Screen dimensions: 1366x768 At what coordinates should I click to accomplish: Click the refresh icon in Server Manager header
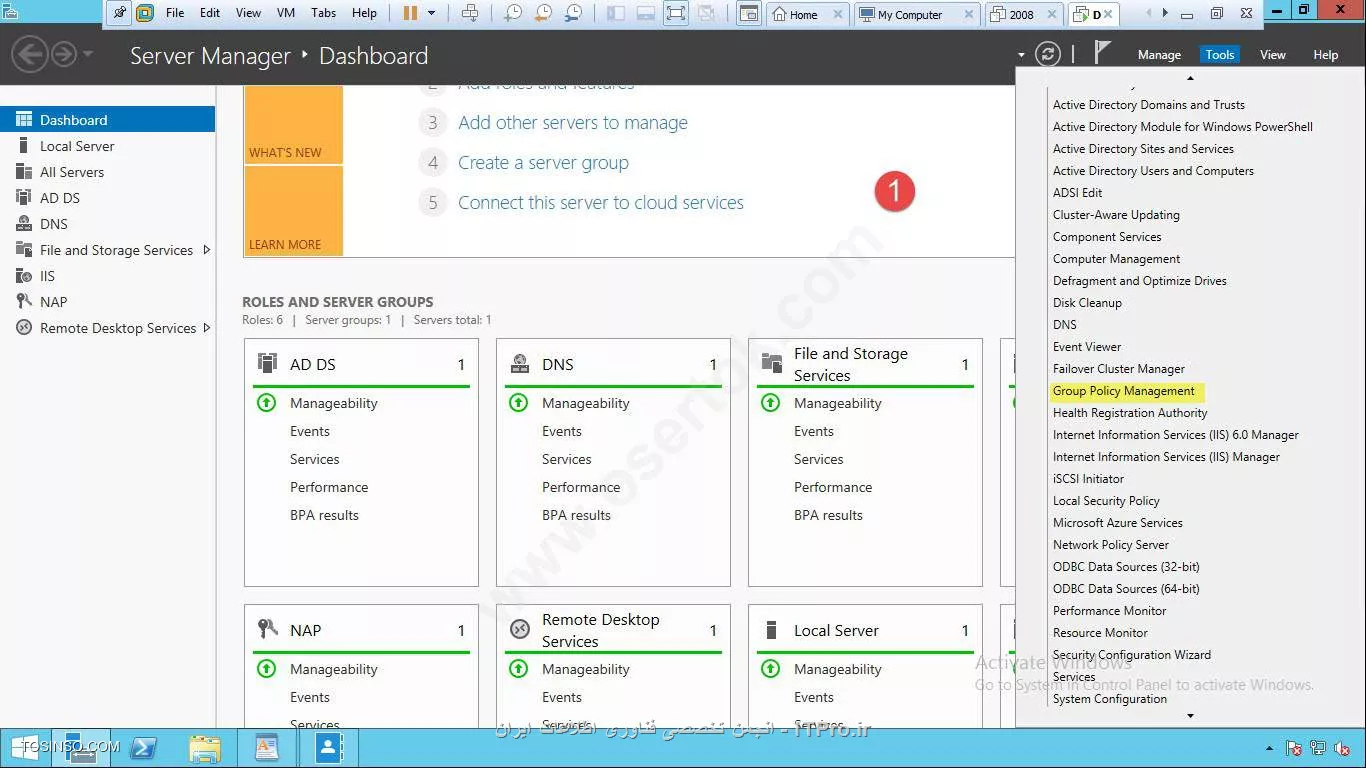1047,54
